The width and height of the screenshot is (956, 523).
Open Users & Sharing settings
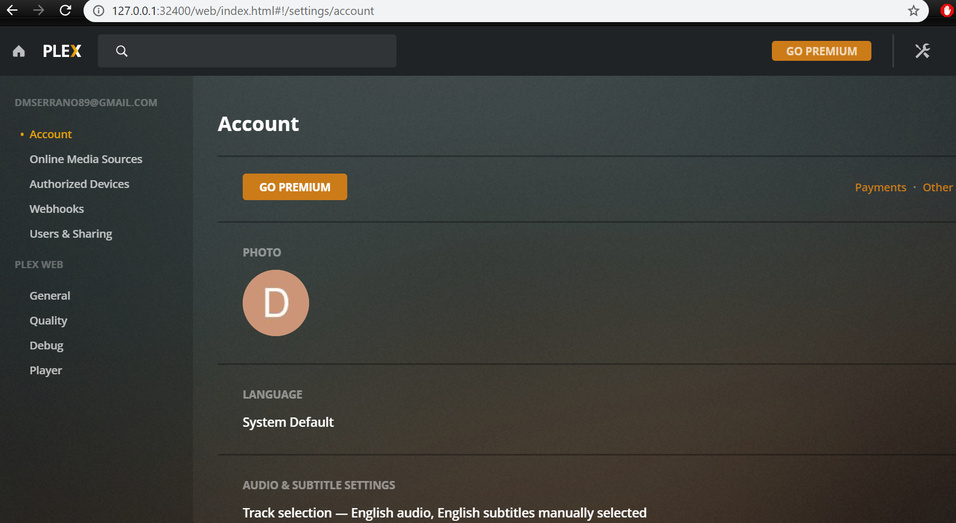71,234
